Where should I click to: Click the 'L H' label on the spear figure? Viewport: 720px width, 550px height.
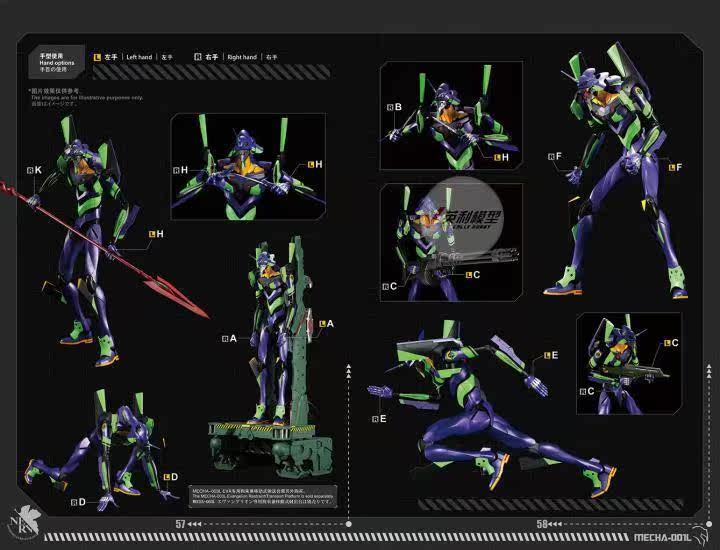point(156,234)
